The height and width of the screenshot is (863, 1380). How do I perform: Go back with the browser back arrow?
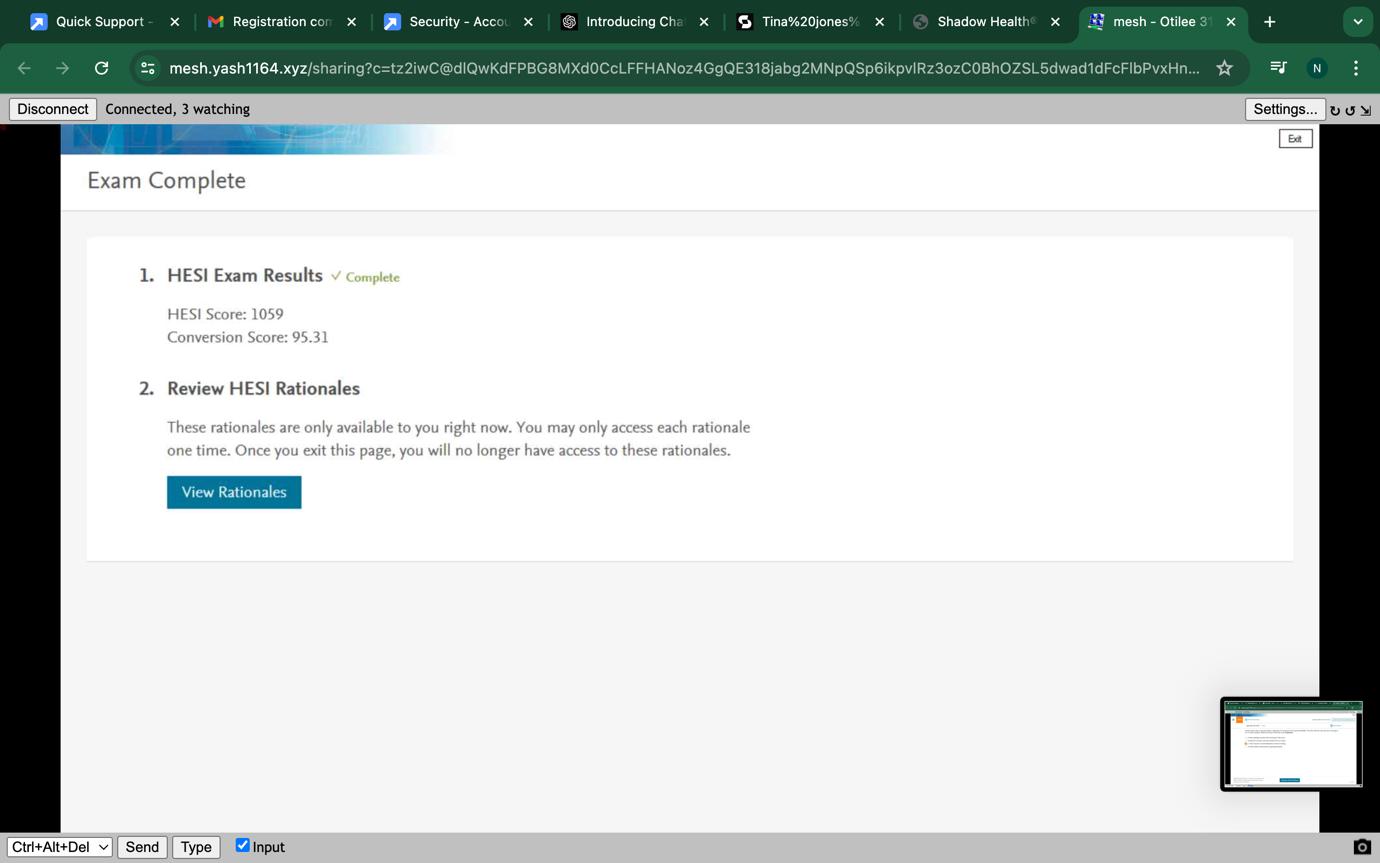25,68
